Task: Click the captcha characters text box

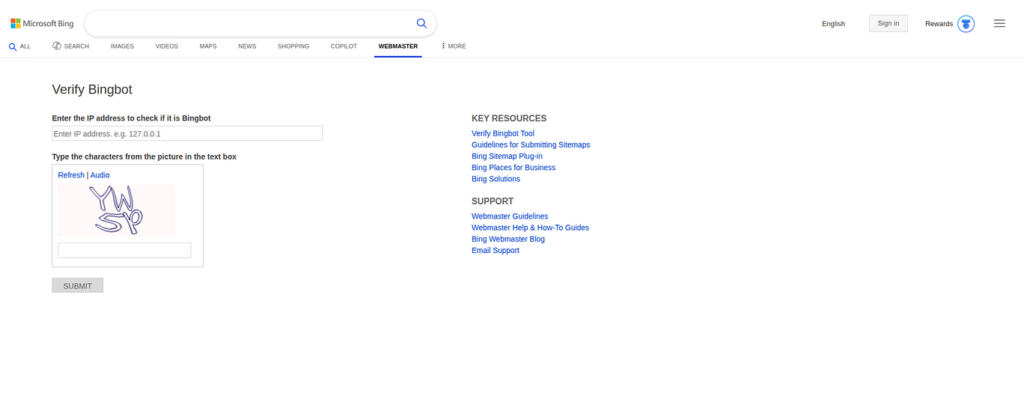Action: tap(124, 250)
